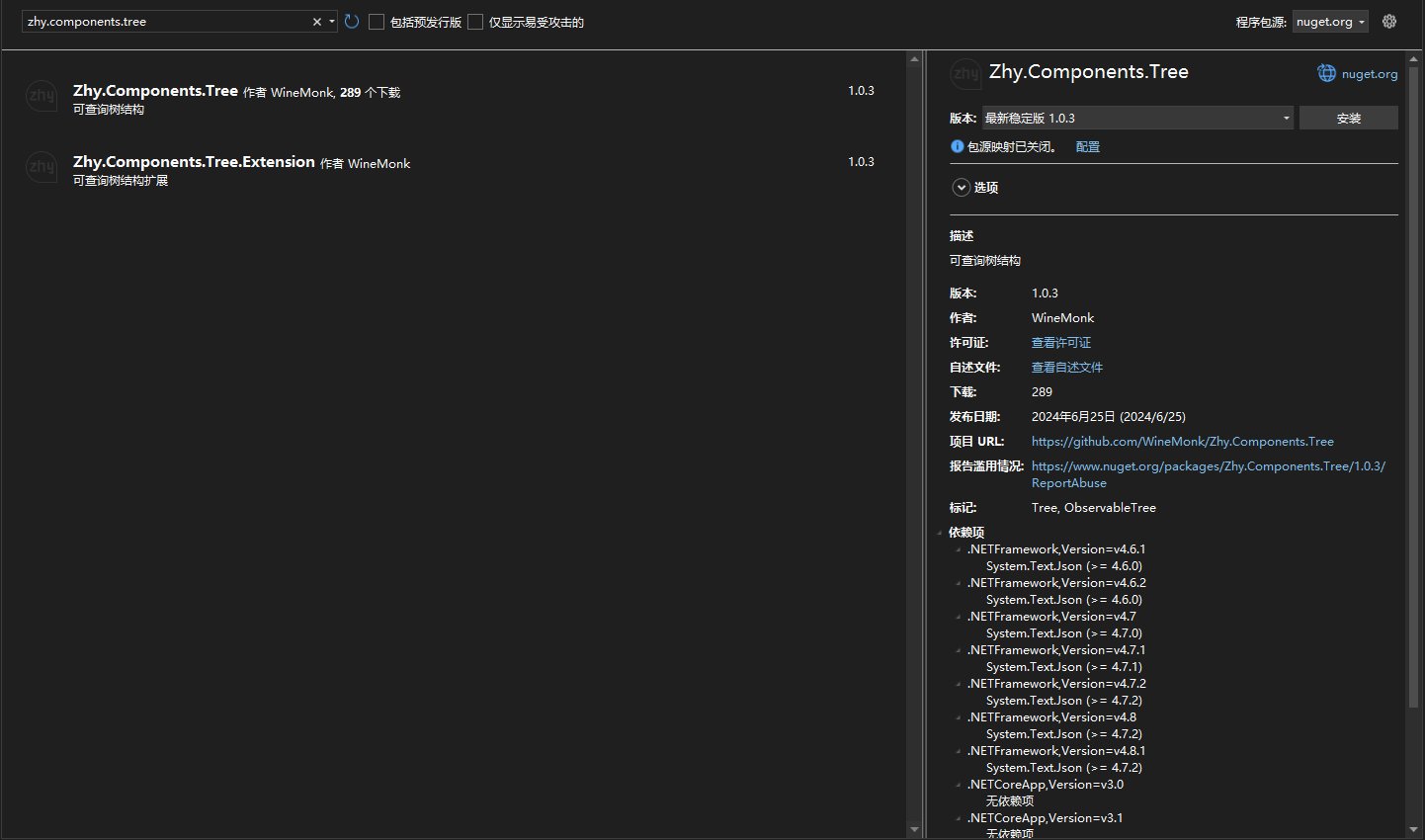Open 查看许可证 view license link
The image size is (1425, 840).
[1061, 343]
